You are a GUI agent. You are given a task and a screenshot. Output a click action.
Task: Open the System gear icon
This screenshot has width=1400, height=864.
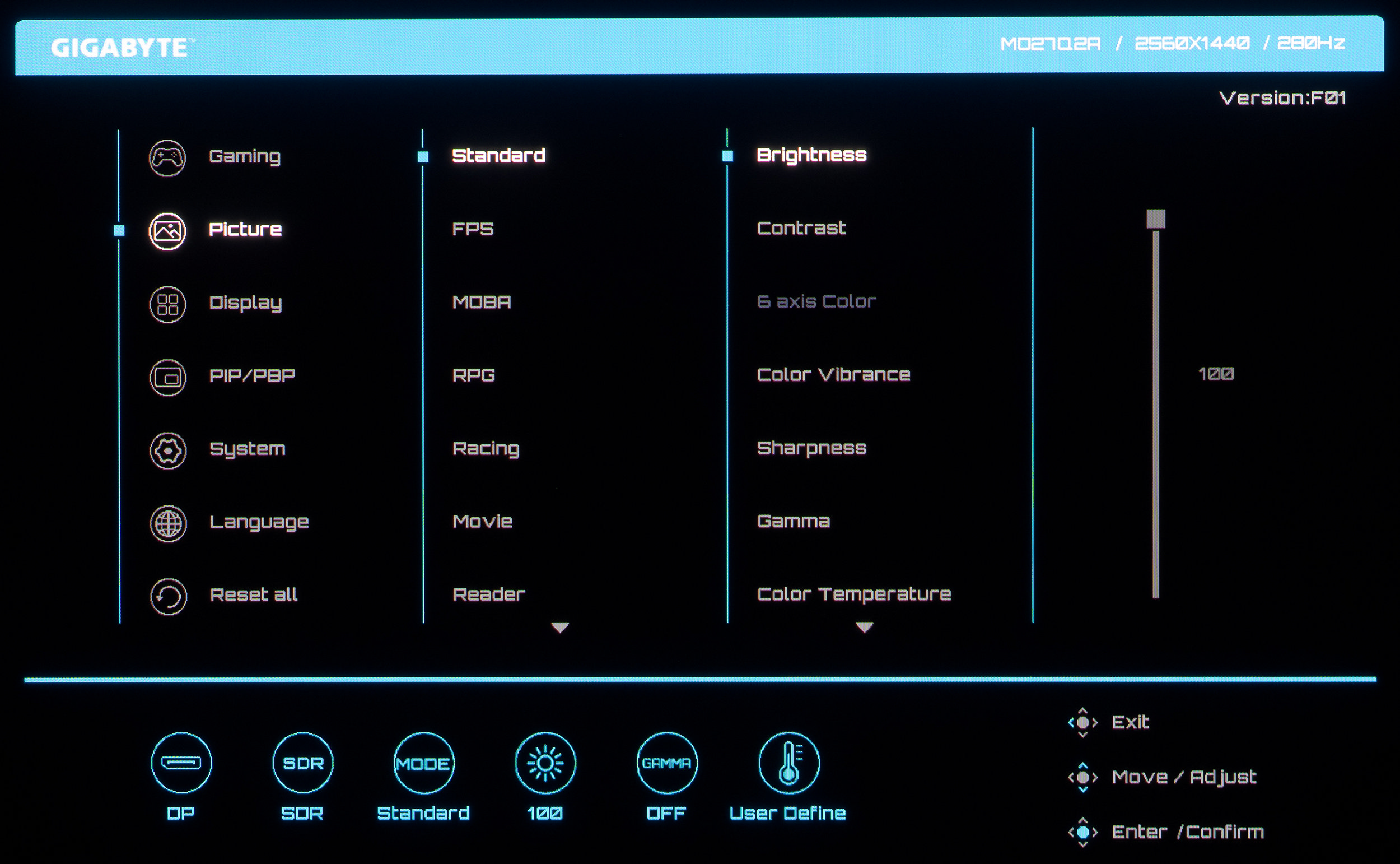[x=168, y=450]
